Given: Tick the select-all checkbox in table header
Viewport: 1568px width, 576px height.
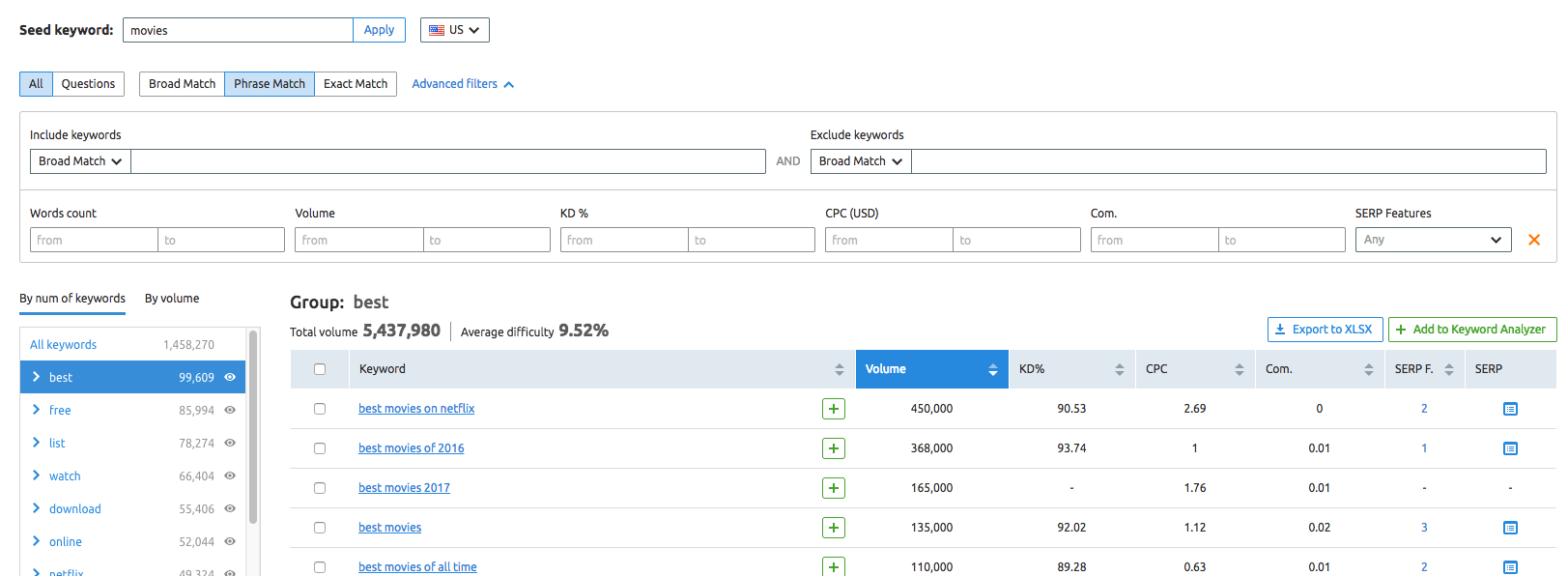Looking at the screenshot, I should pyautogui.click(x=320, y=369).
